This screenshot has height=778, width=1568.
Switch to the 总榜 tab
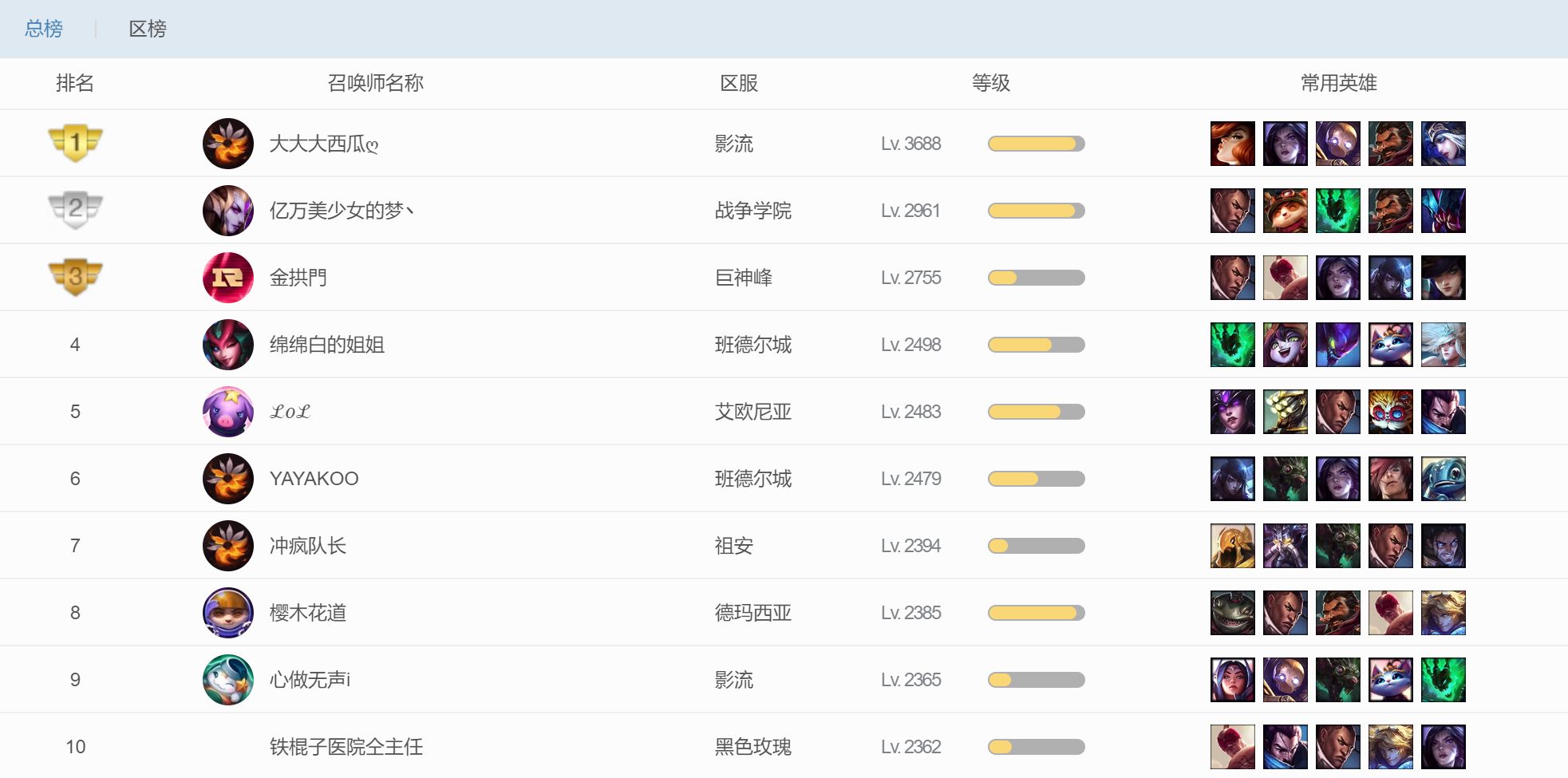tap(43, 29)
